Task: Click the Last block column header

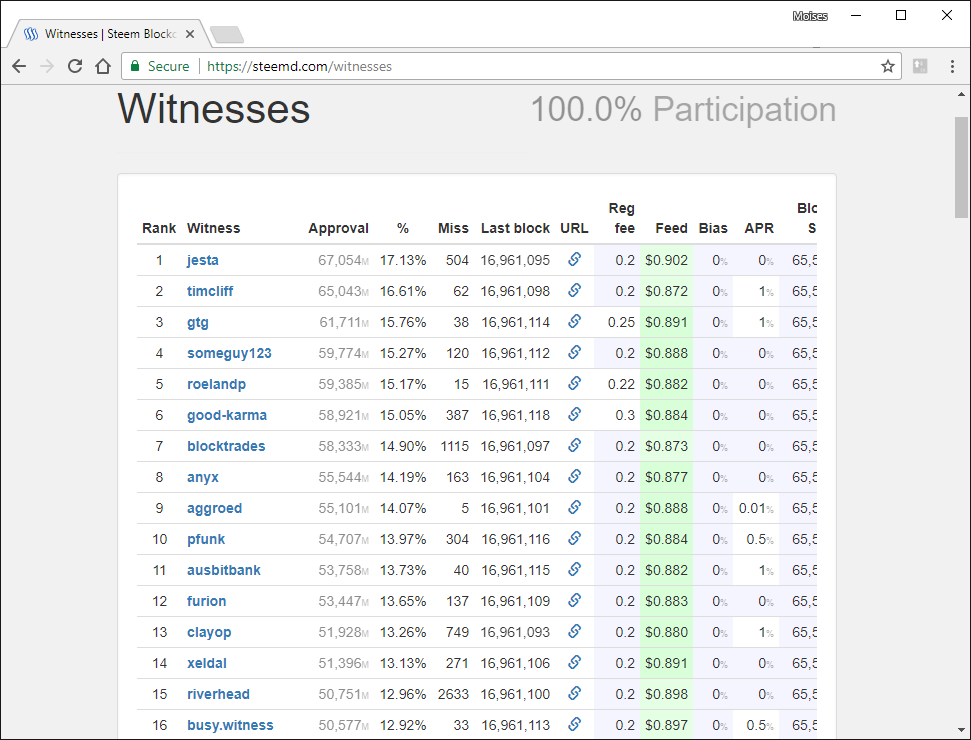Action: click(515, 229)
